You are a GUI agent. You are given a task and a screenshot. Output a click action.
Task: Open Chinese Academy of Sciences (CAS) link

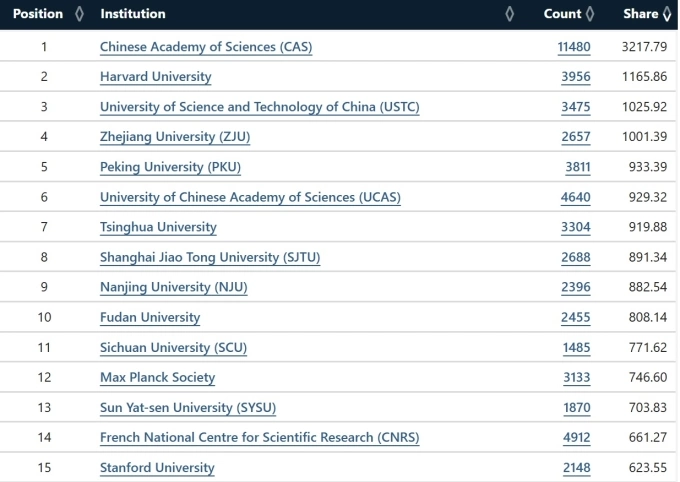206,47
